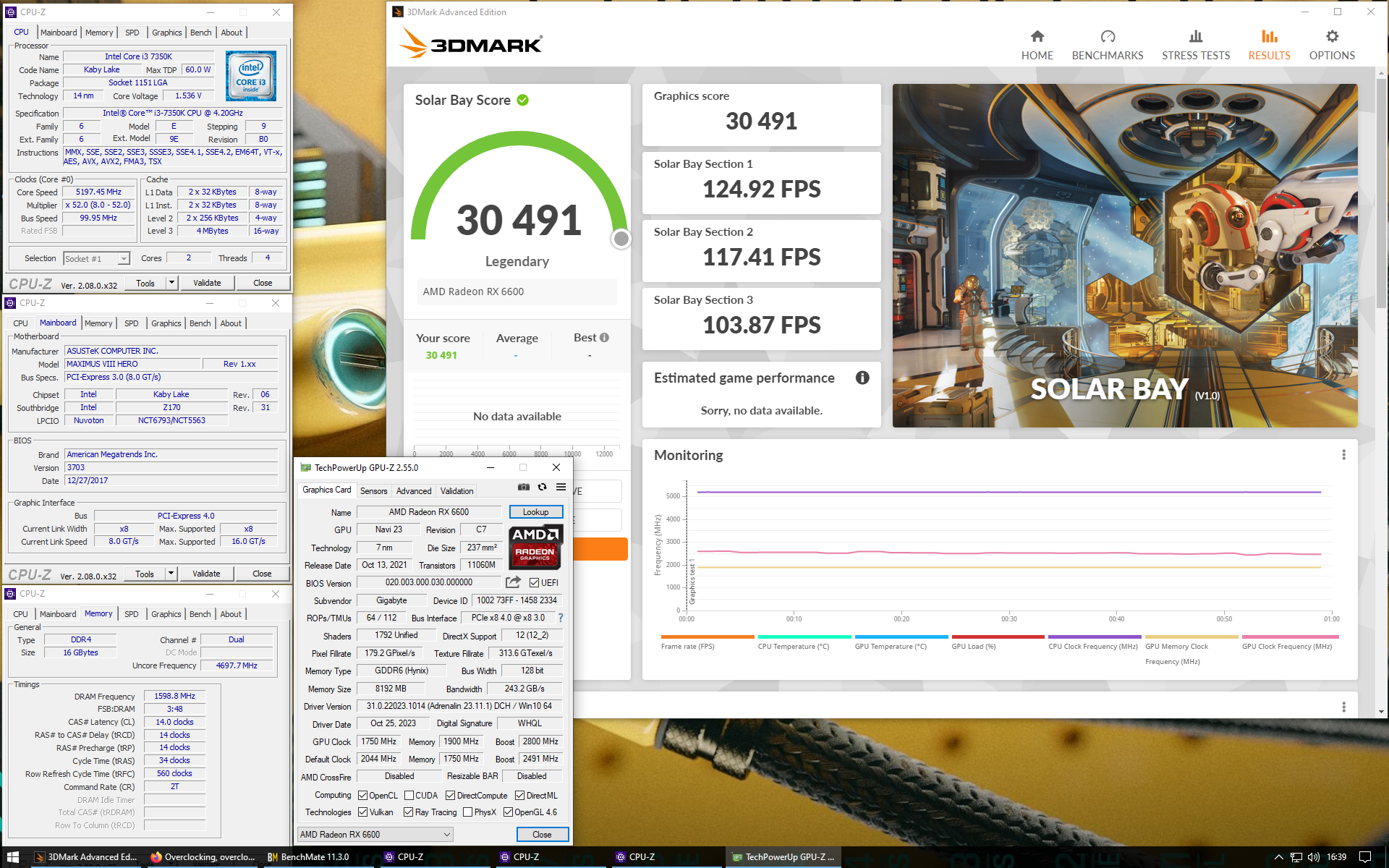Select the RESULTS bar chart icon

coord(1269,37)
